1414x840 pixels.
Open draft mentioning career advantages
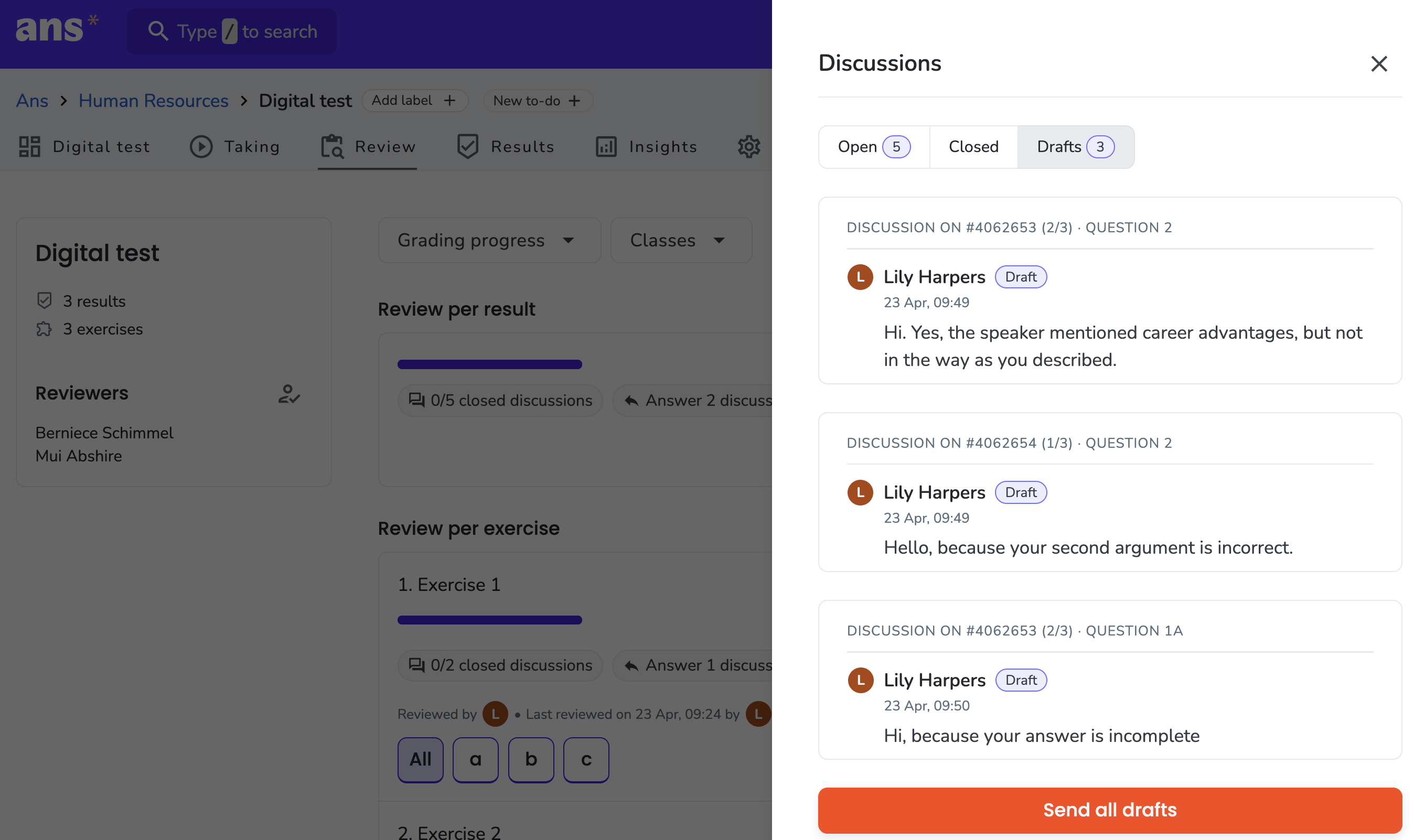[1109, 290]
